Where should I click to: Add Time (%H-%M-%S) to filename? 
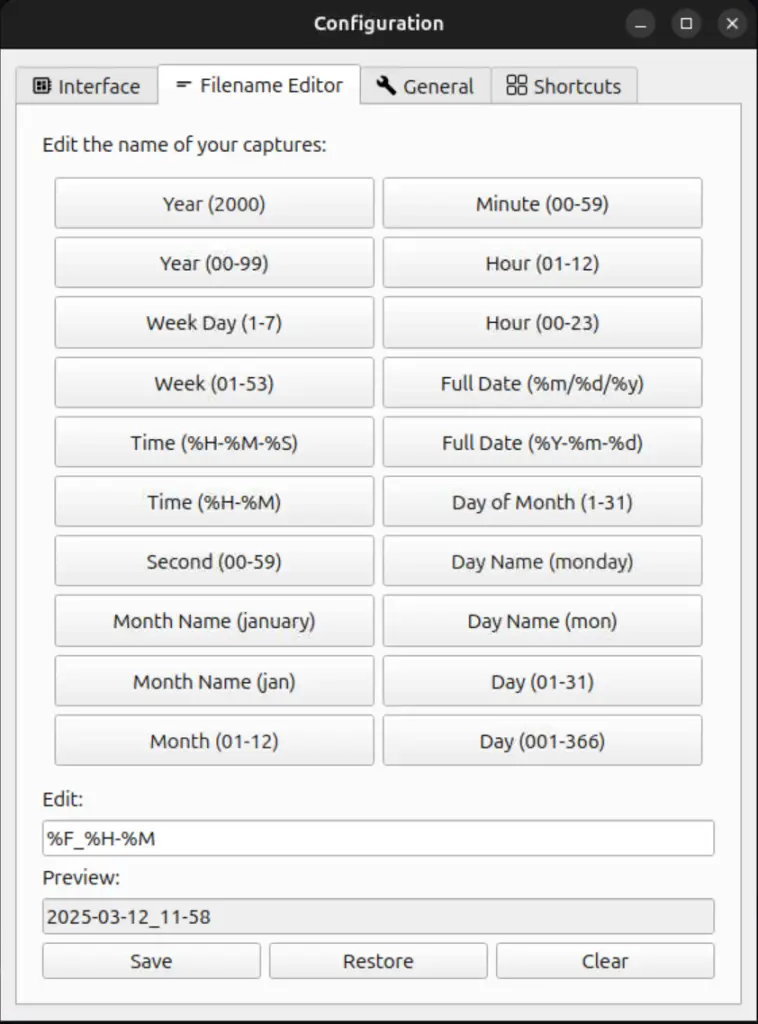214,442
